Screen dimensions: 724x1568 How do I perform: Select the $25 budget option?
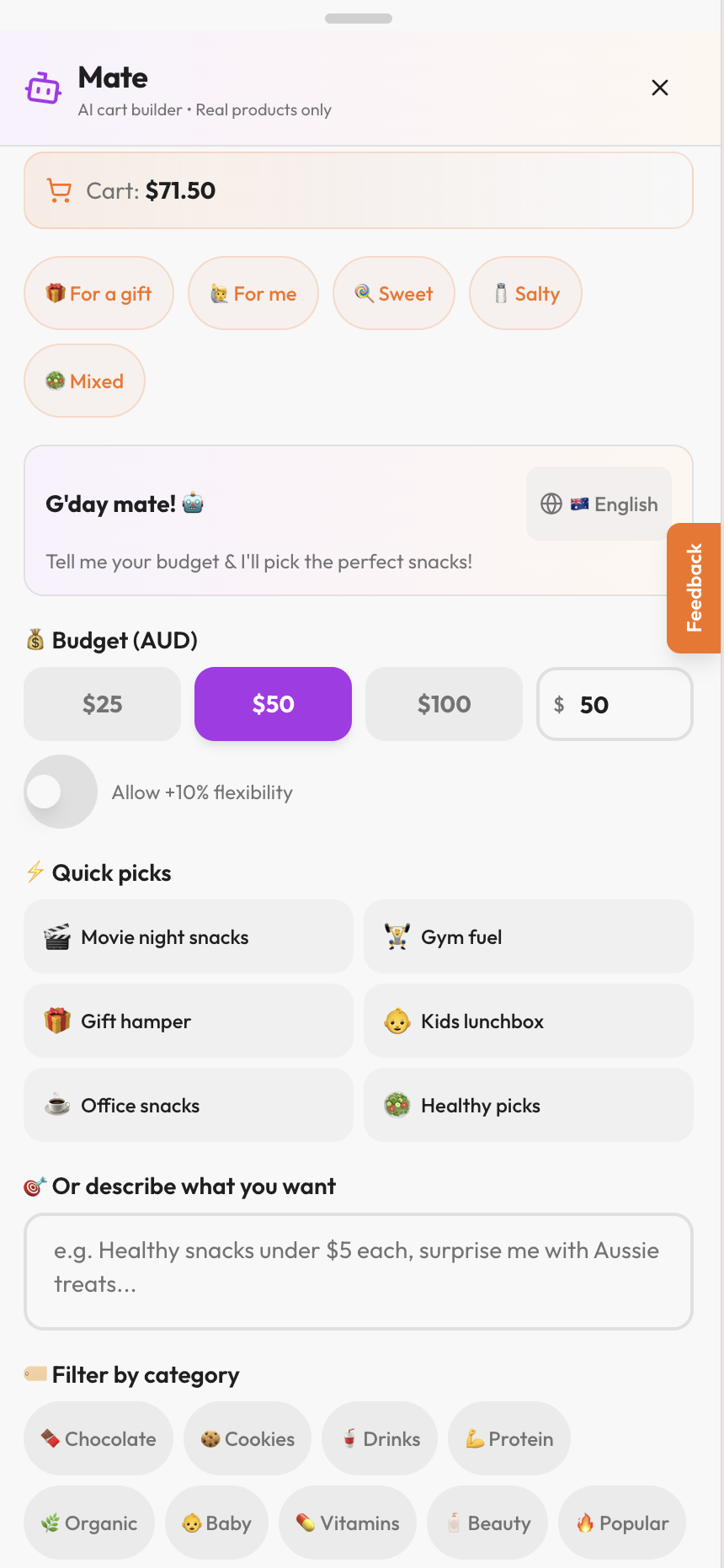103,704
